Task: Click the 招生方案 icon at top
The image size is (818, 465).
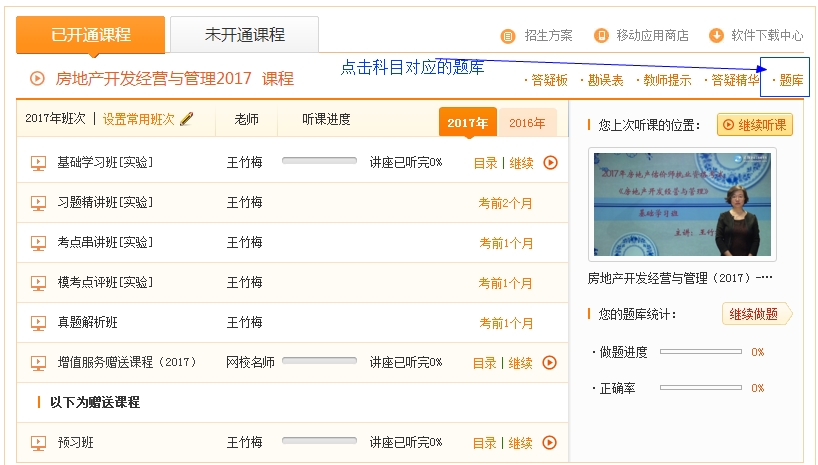Action: pyautogui.click(x=508, y=36)
